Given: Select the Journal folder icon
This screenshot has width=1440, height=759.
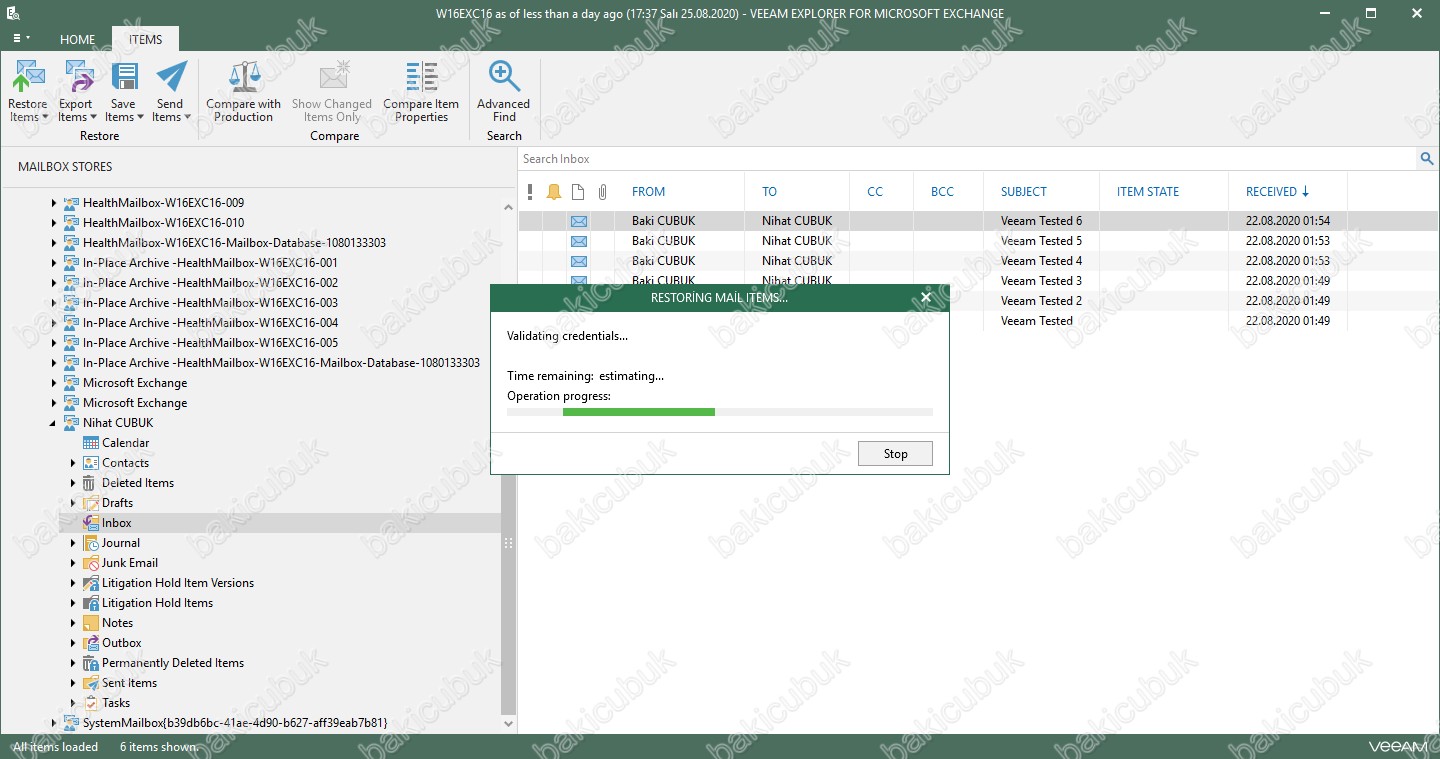Looking at the screenshot, I should click(x=91, y=543).
